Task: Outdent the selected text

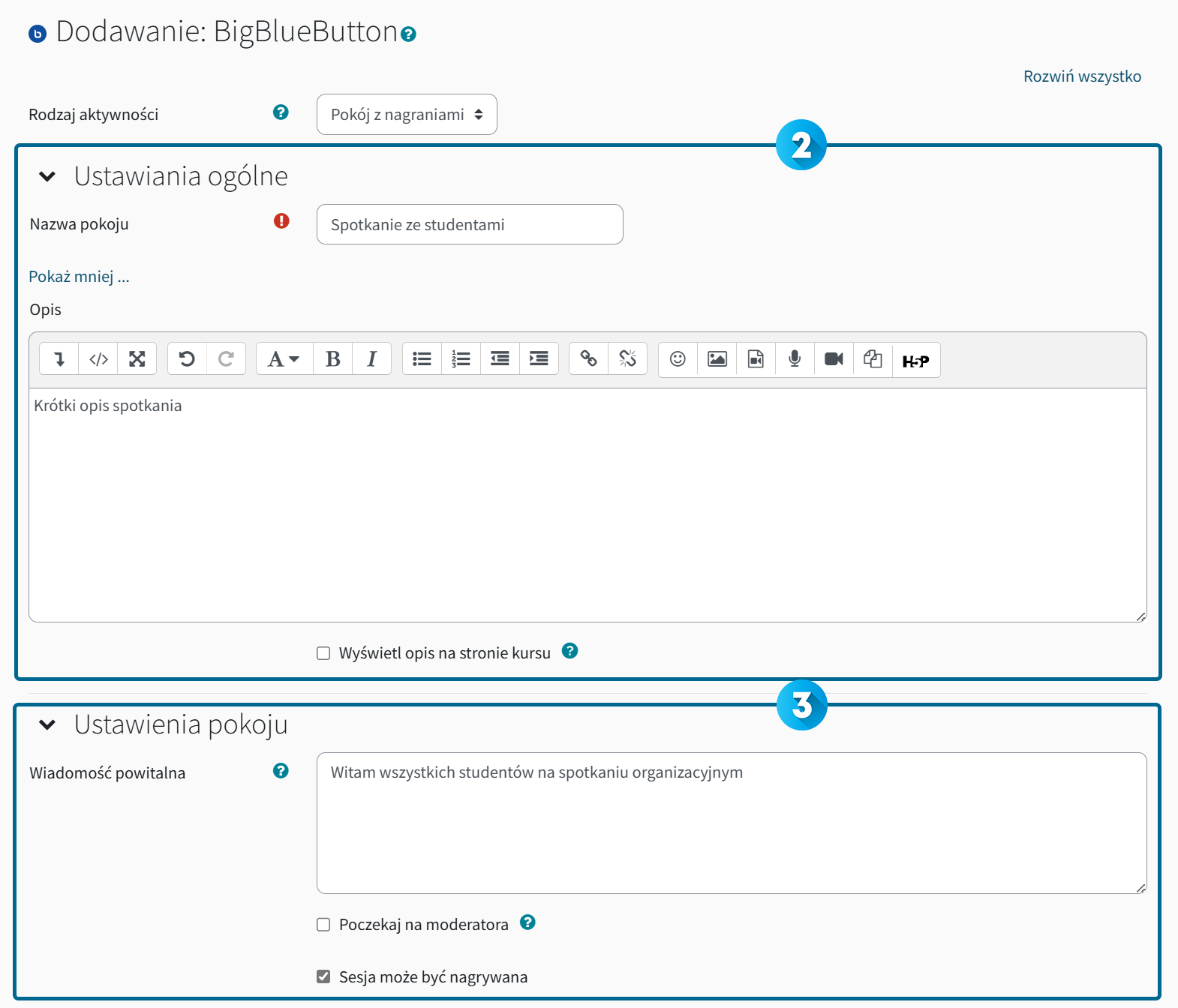Action: [x=500, y=359]
